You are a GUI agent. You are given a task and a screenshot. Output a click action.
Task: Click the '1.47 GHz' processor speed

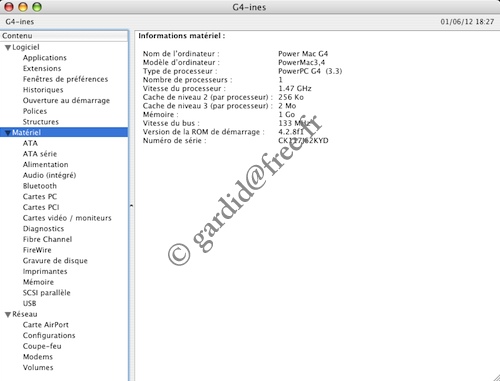pos(295,88)
